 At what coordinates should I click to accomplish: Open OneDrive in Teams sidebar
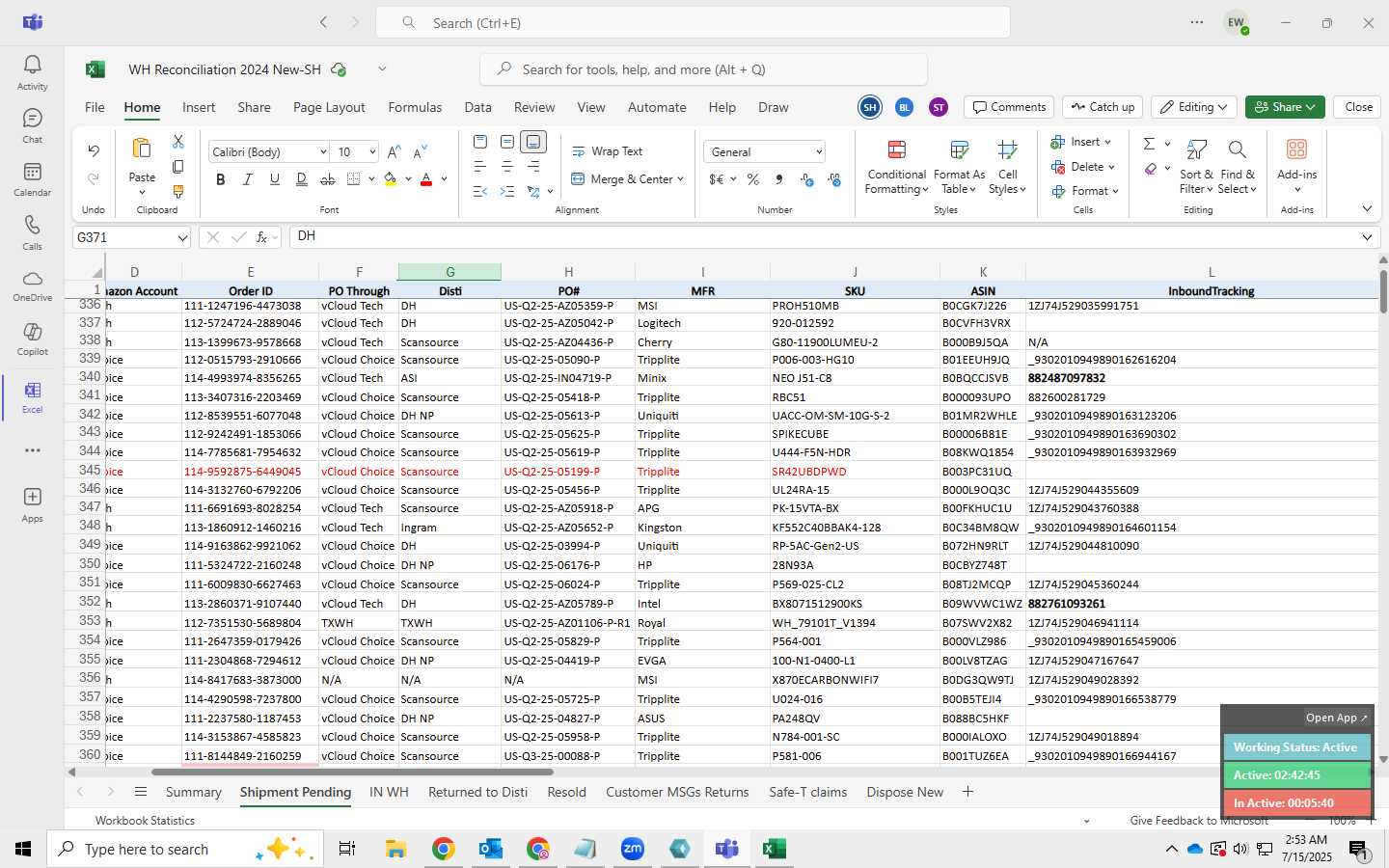click(x=32, y=285)
